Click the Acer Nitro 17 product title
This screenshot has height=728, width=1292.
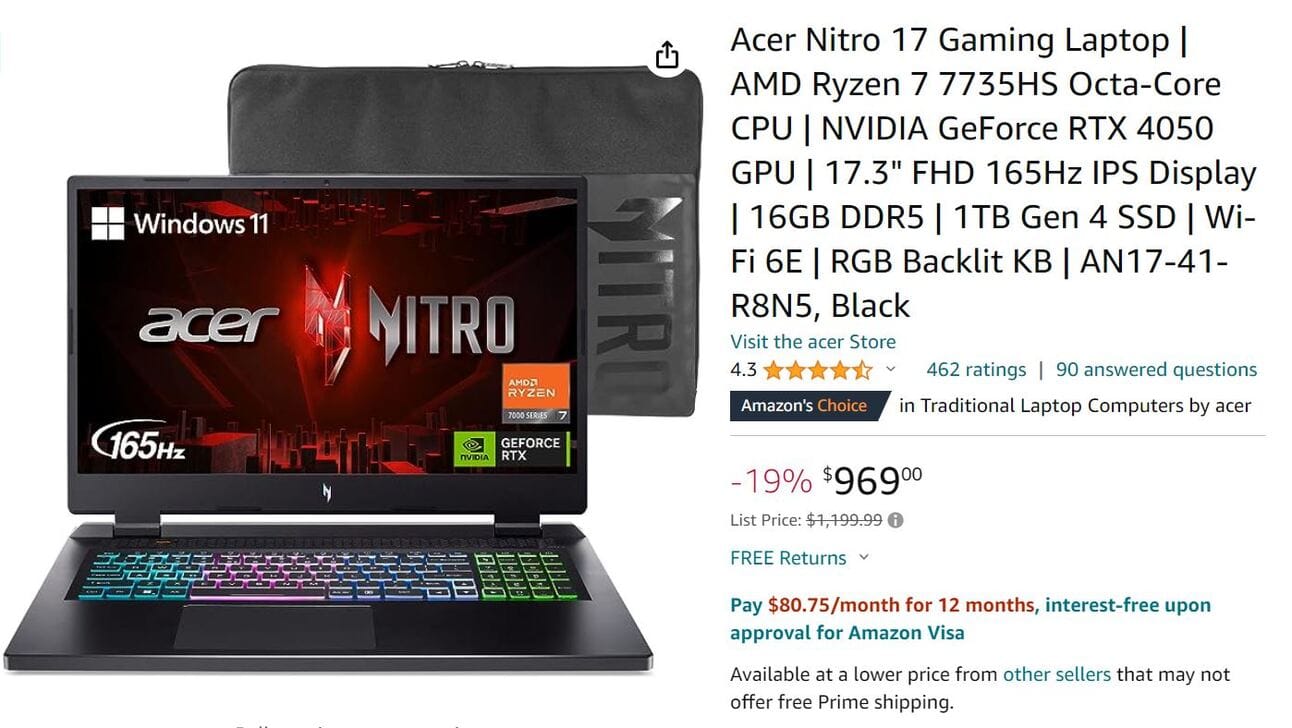[x=994, y=173]
